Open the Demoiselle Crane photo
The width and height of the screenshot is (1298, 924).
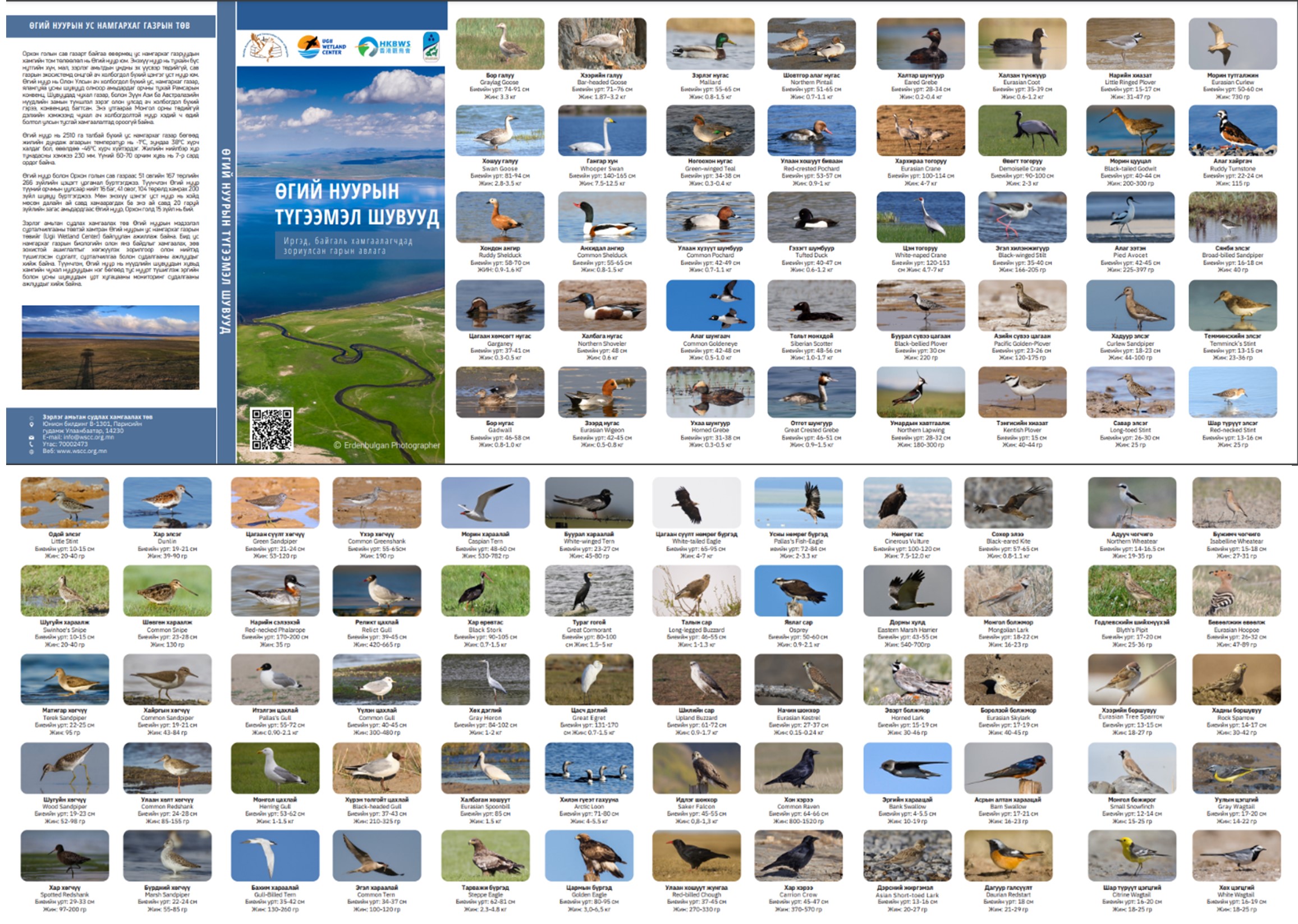point(1022,130)
